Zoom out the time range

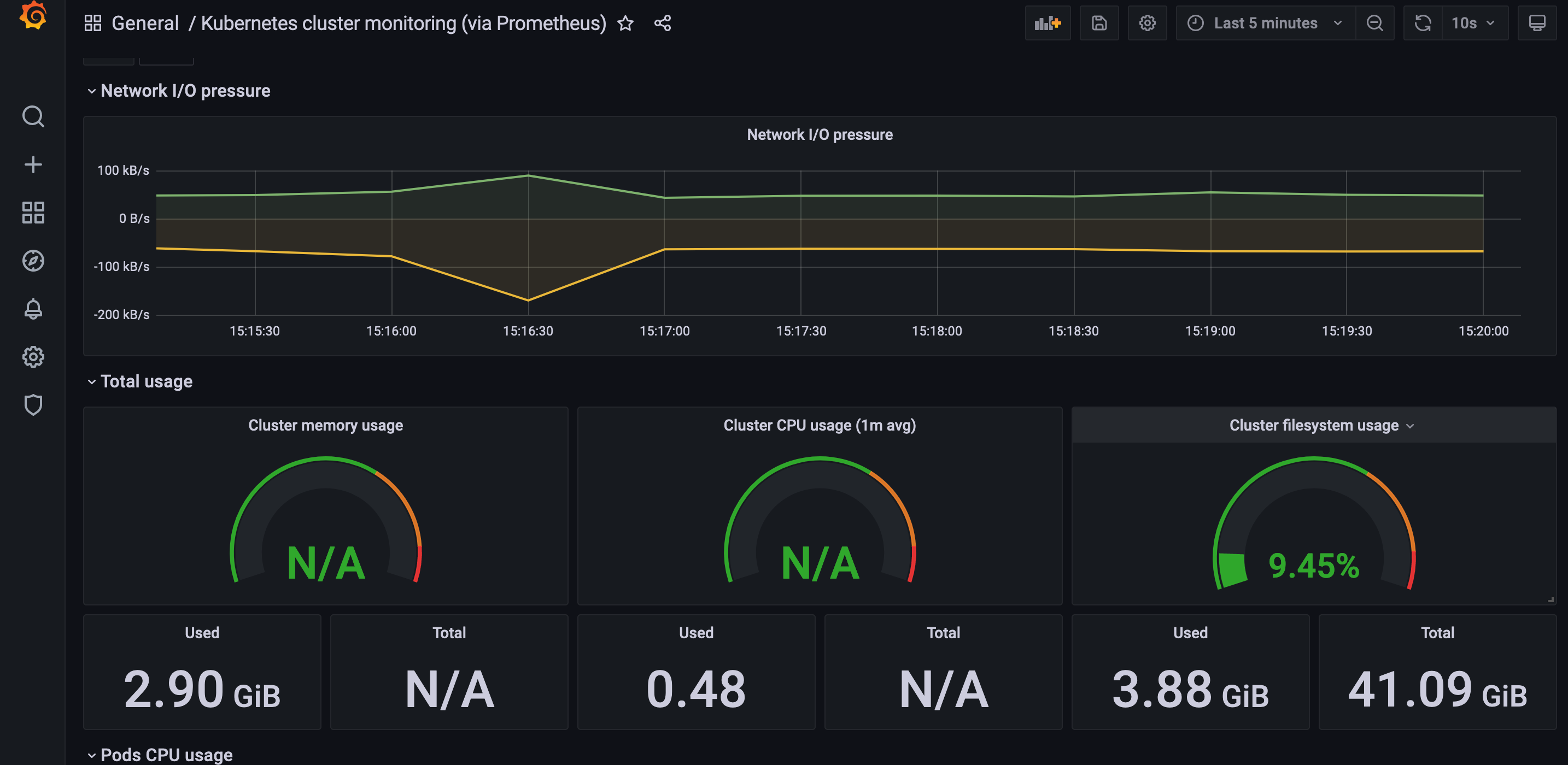(1375, 23)
